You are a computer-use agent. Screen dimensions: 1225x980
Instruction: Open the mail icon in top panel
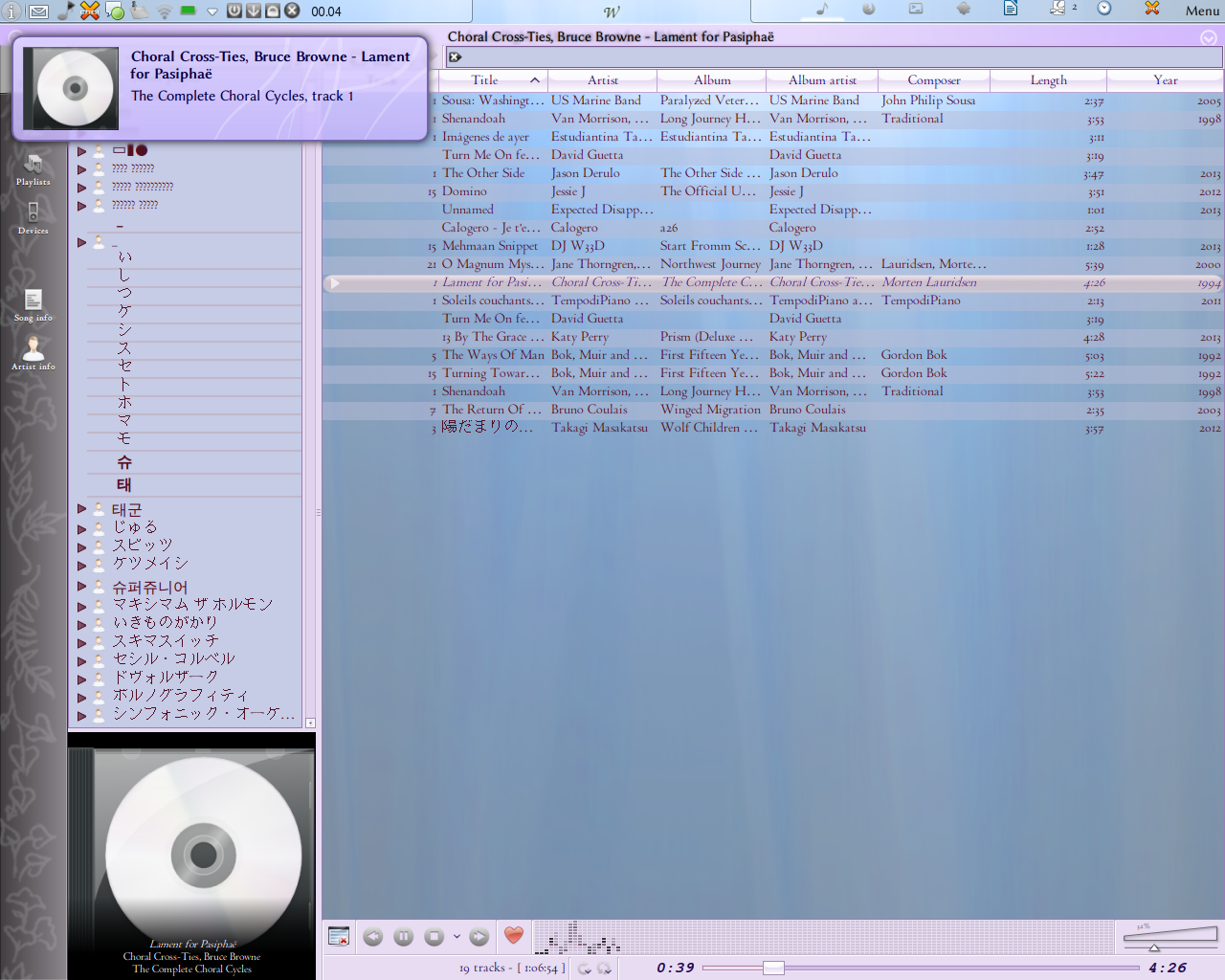tap(38, 11)
